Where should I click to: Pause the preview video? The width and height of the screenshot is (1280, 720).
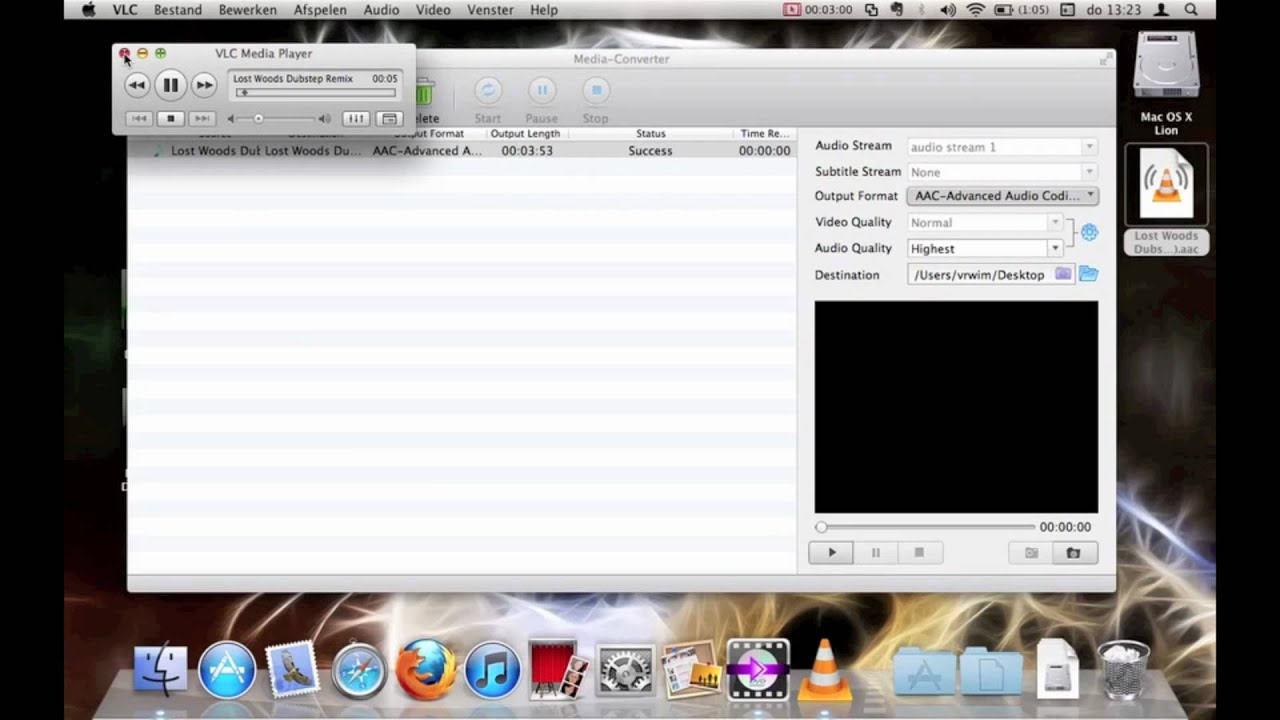coord(875,552)
